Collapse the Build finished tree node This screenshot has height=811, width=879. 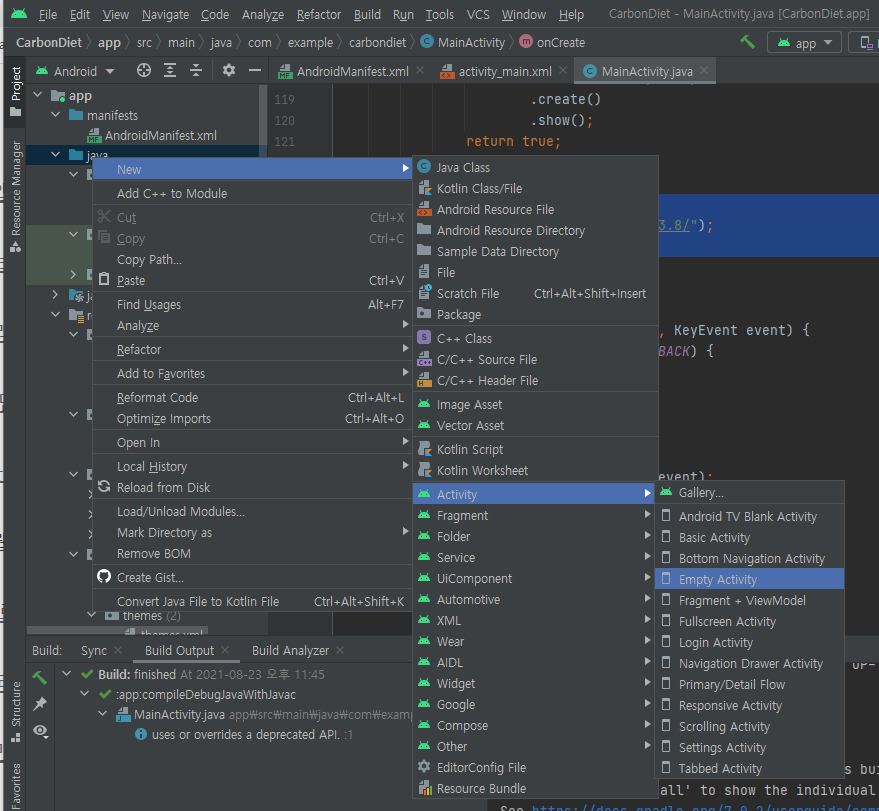coord(67,674)
